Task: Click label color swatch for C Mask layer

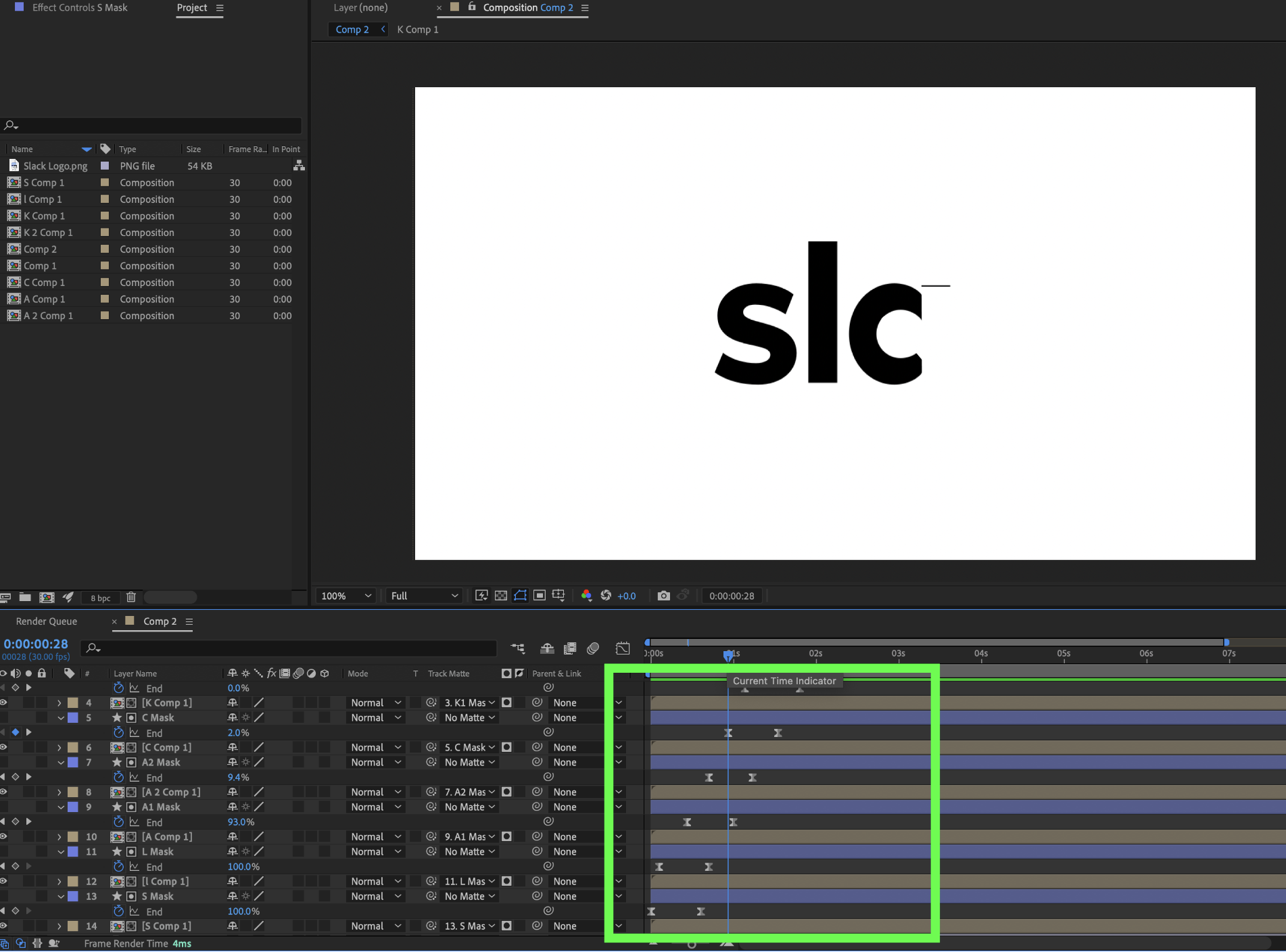Action: tap(73, 717)
